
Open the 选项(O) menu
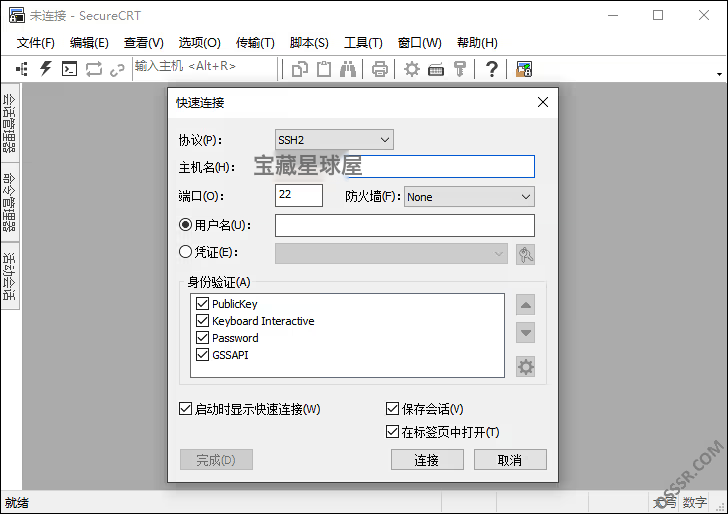tap(200, 43)
